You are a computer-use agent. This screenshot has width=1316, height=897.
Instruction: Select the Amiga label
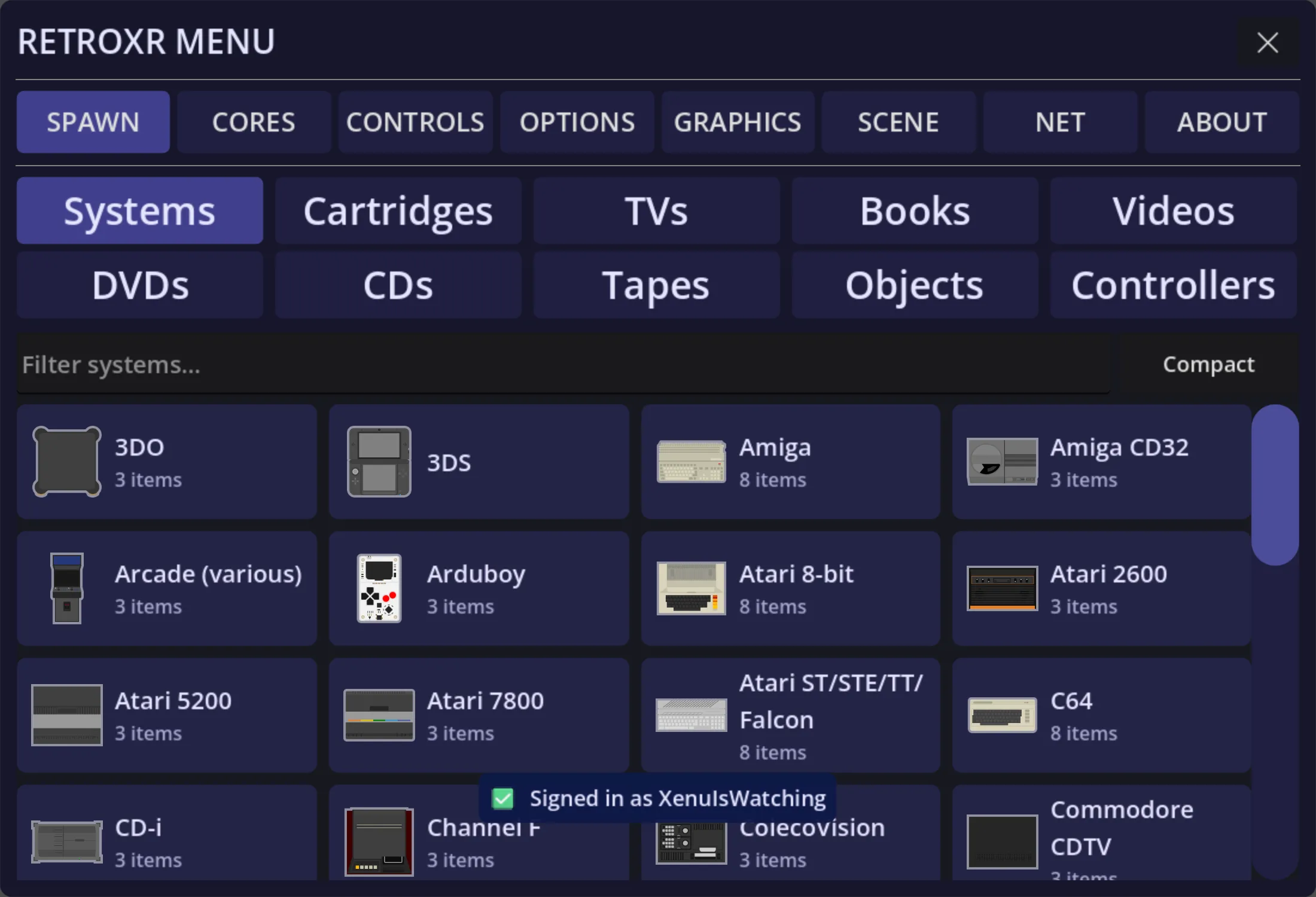(775, 447)
